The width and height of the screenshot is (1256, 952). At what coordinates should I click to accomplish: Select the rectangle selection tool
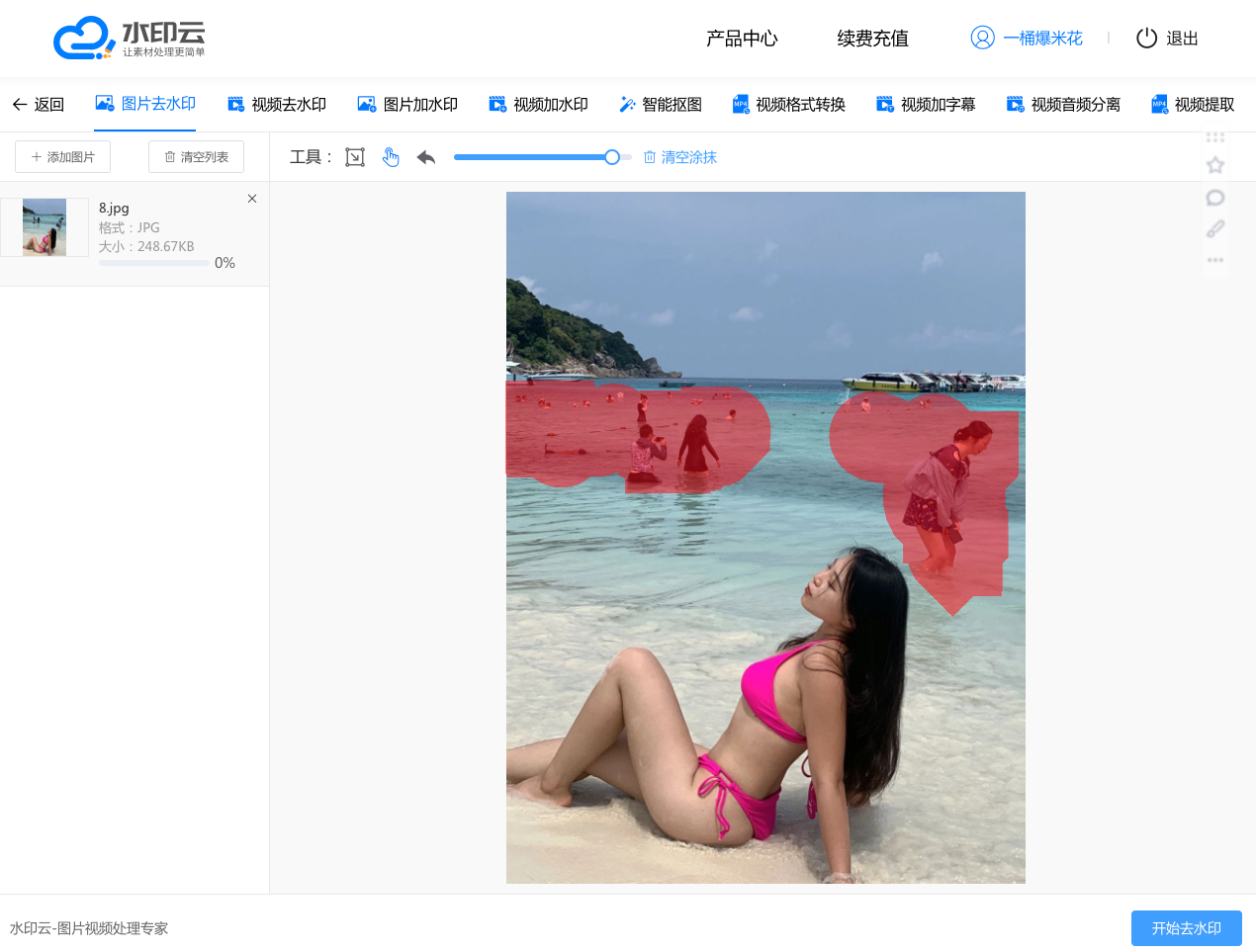(355, 157)
